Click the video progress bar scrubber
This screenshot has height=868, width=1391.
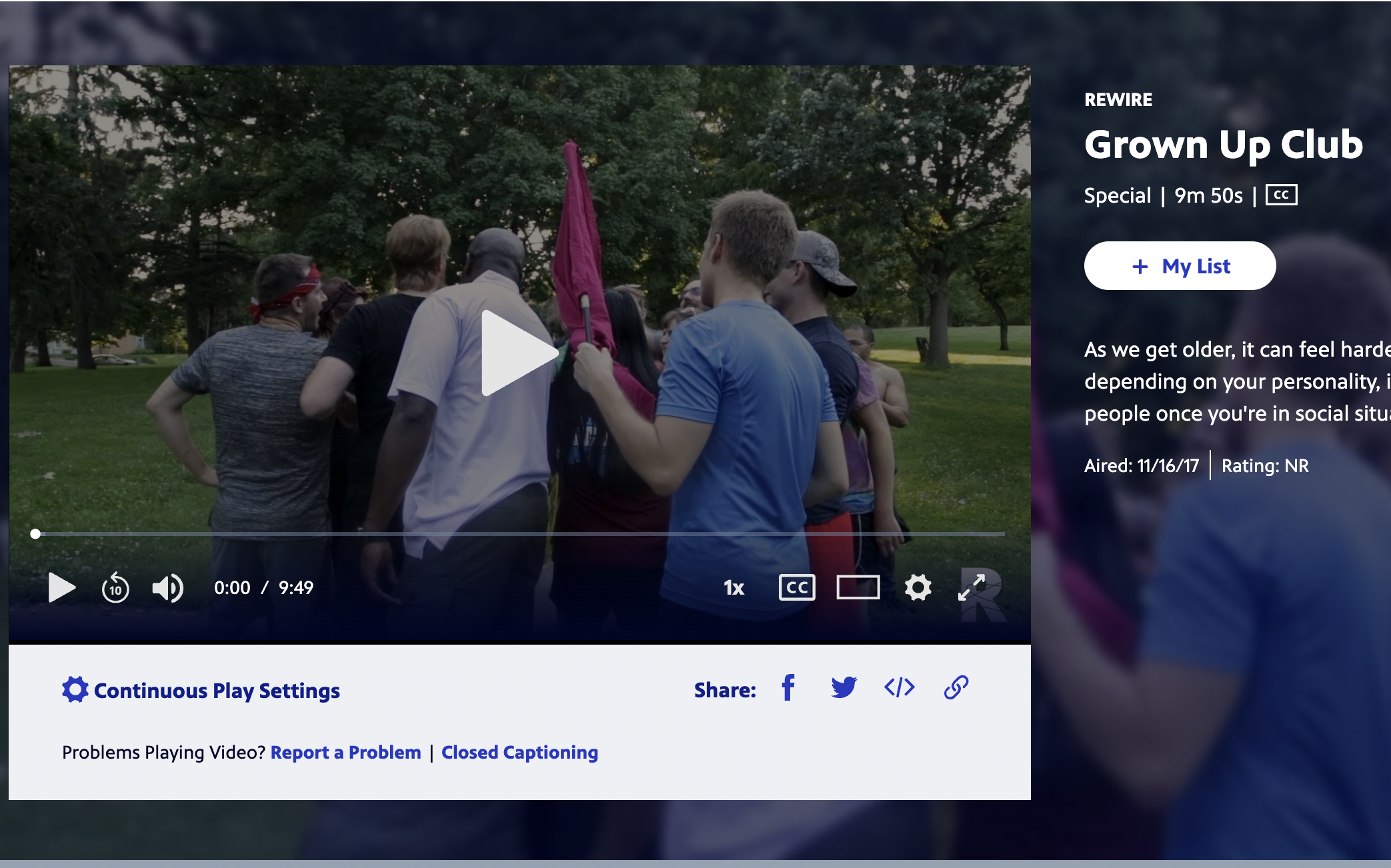[35, 534]
